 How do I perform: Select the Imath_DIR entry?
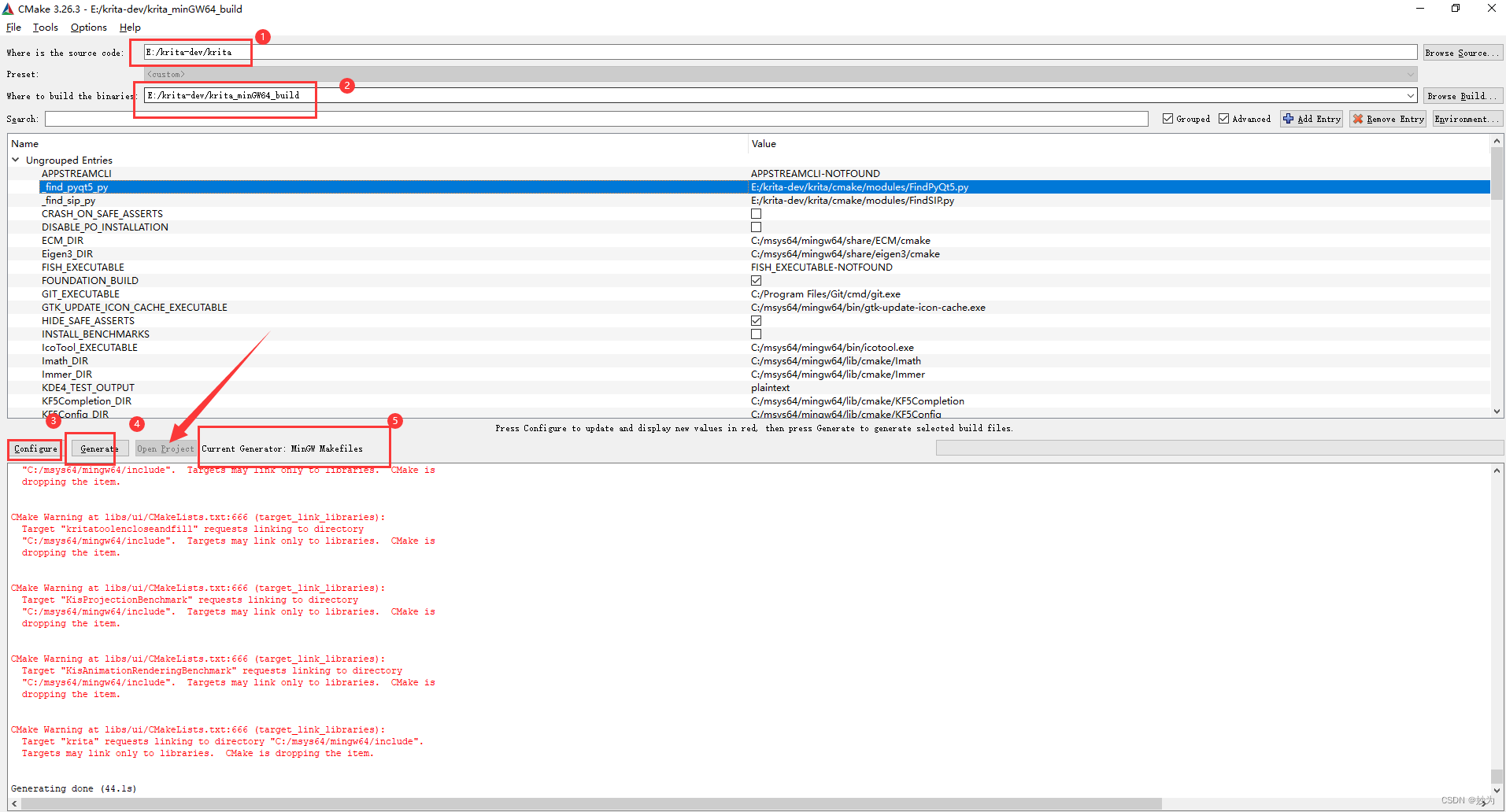(65, 361)
